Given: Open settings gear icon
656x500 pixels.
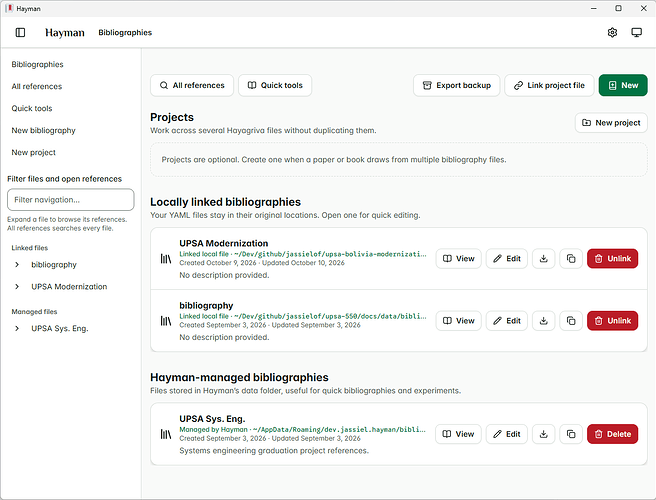Looking at the screenshot, I should (x=612, y=32).
